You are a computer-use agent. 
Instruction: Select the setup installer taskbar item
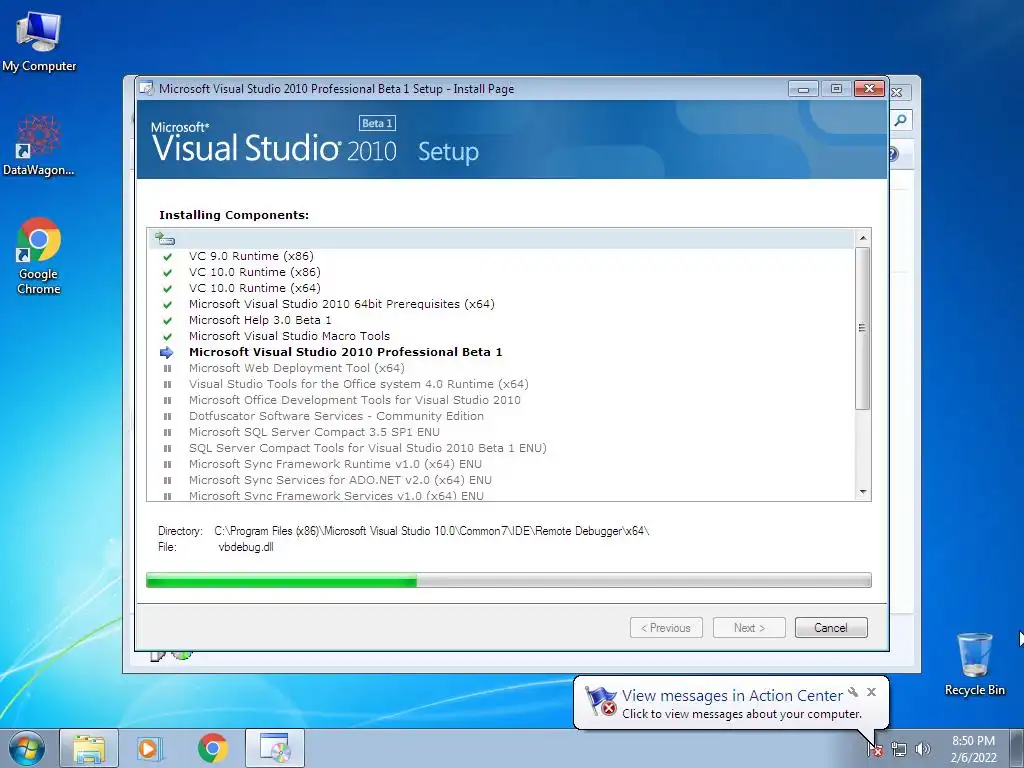pyautogui.click(x=275, y=748)
